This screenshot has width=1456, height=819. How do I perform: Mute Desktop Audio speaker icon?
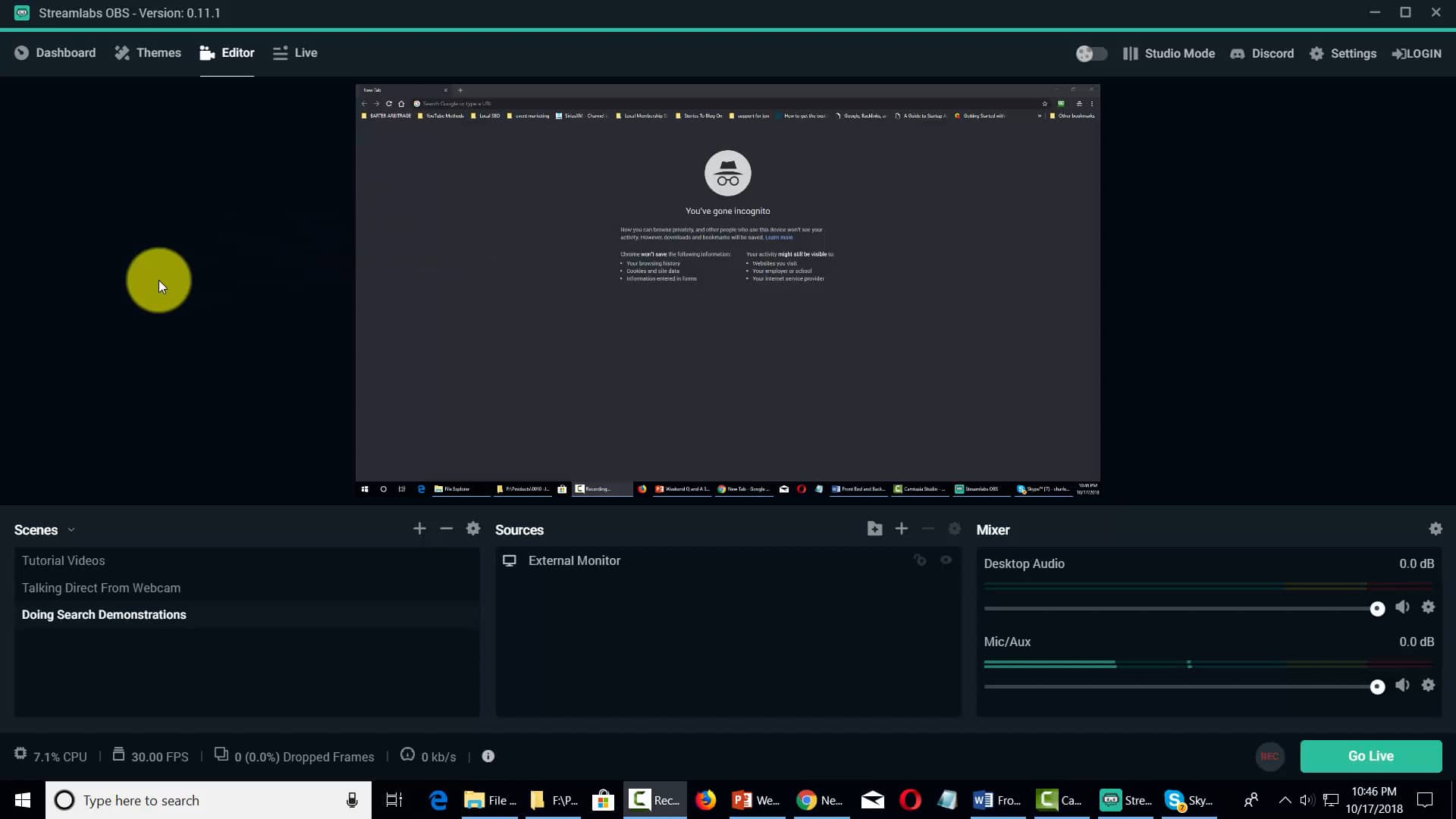coord(1402,607)
